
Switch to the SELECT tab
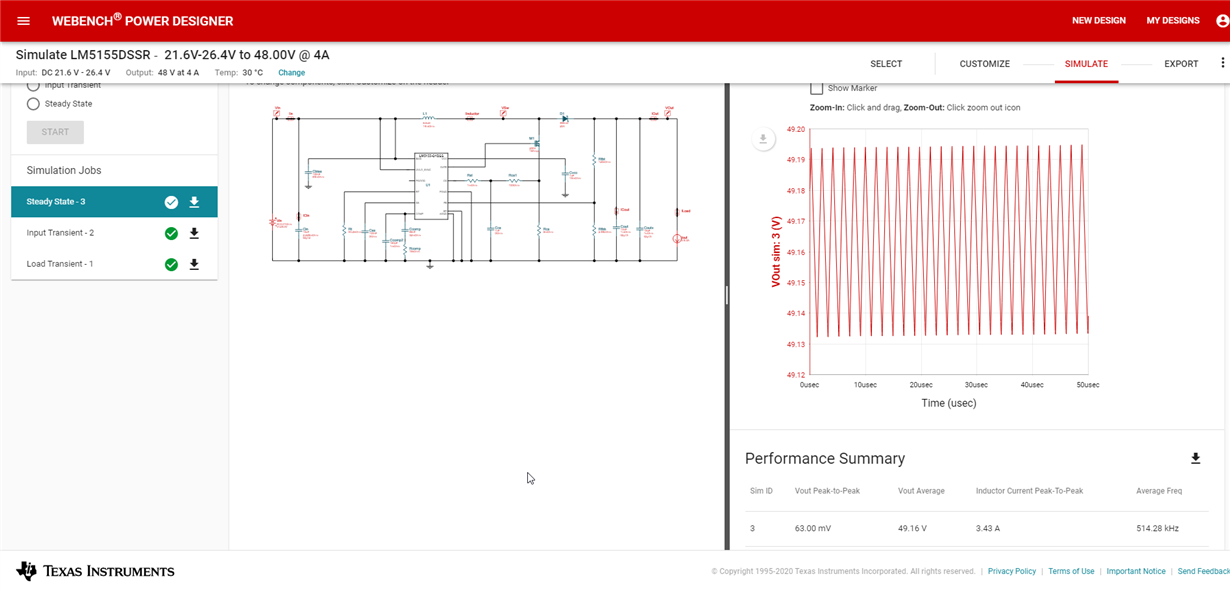(x=886, y=64)
